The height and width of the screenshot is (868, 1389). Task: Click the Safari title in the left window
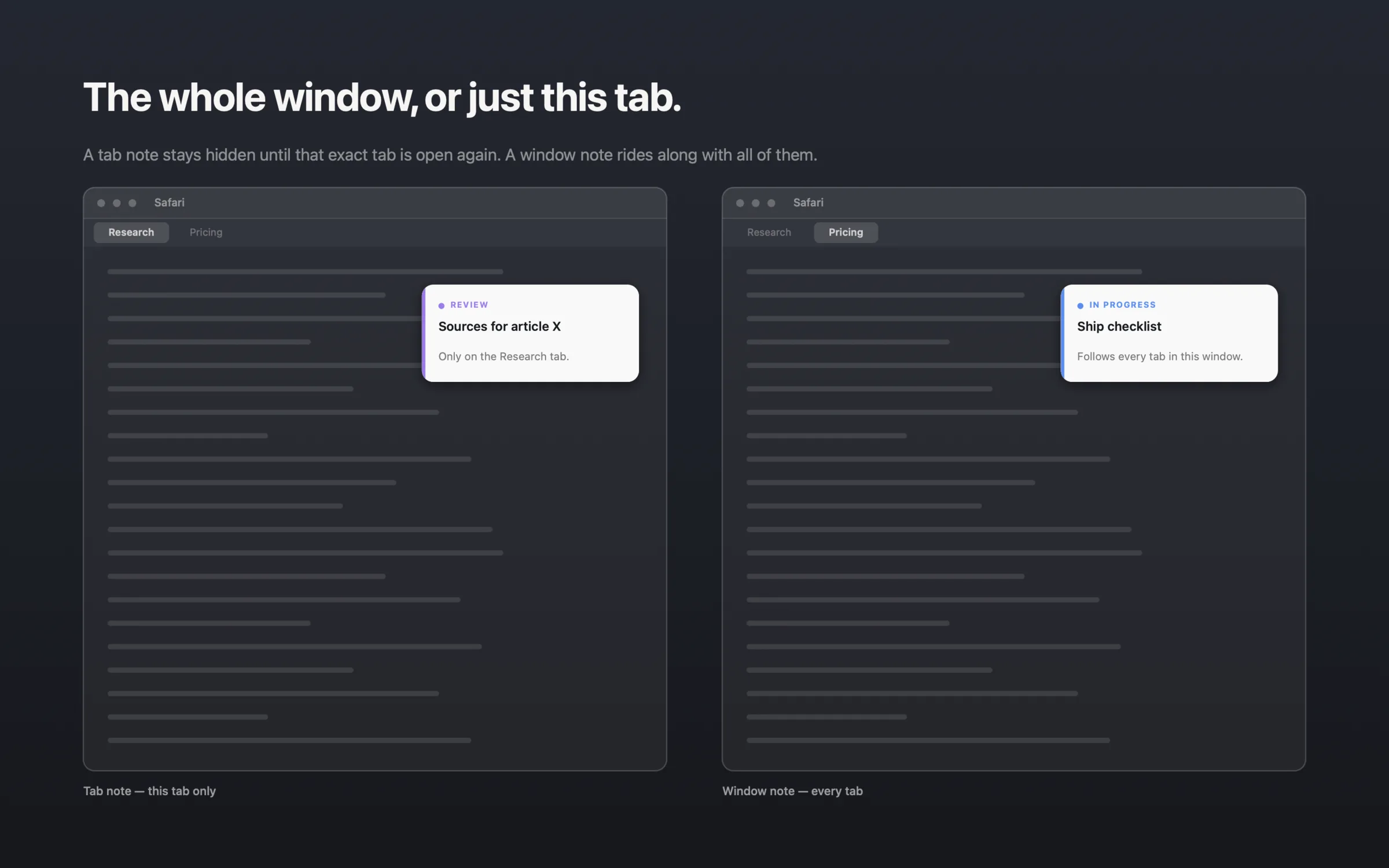tap(169, 203)
